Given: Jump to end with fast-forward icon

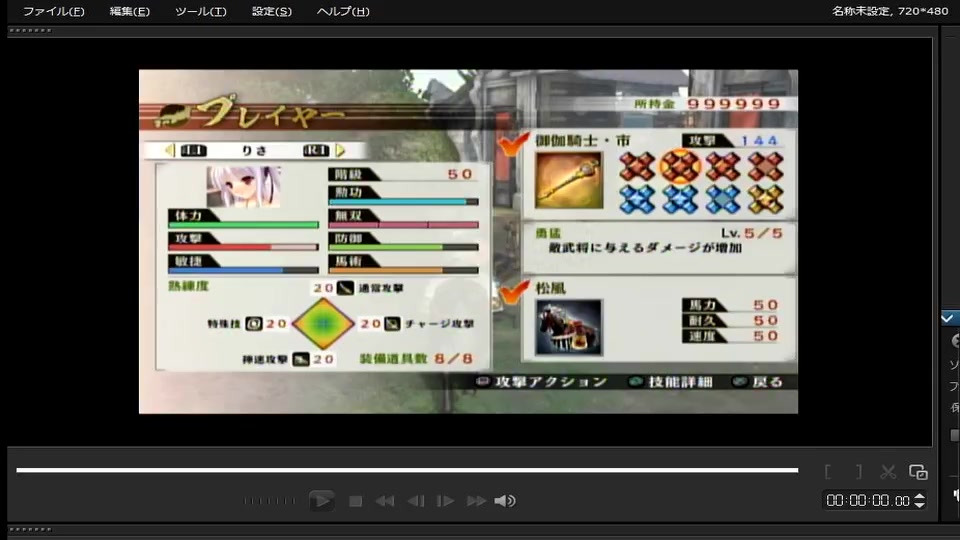Looking at the screenshot, I should point(476,501).
